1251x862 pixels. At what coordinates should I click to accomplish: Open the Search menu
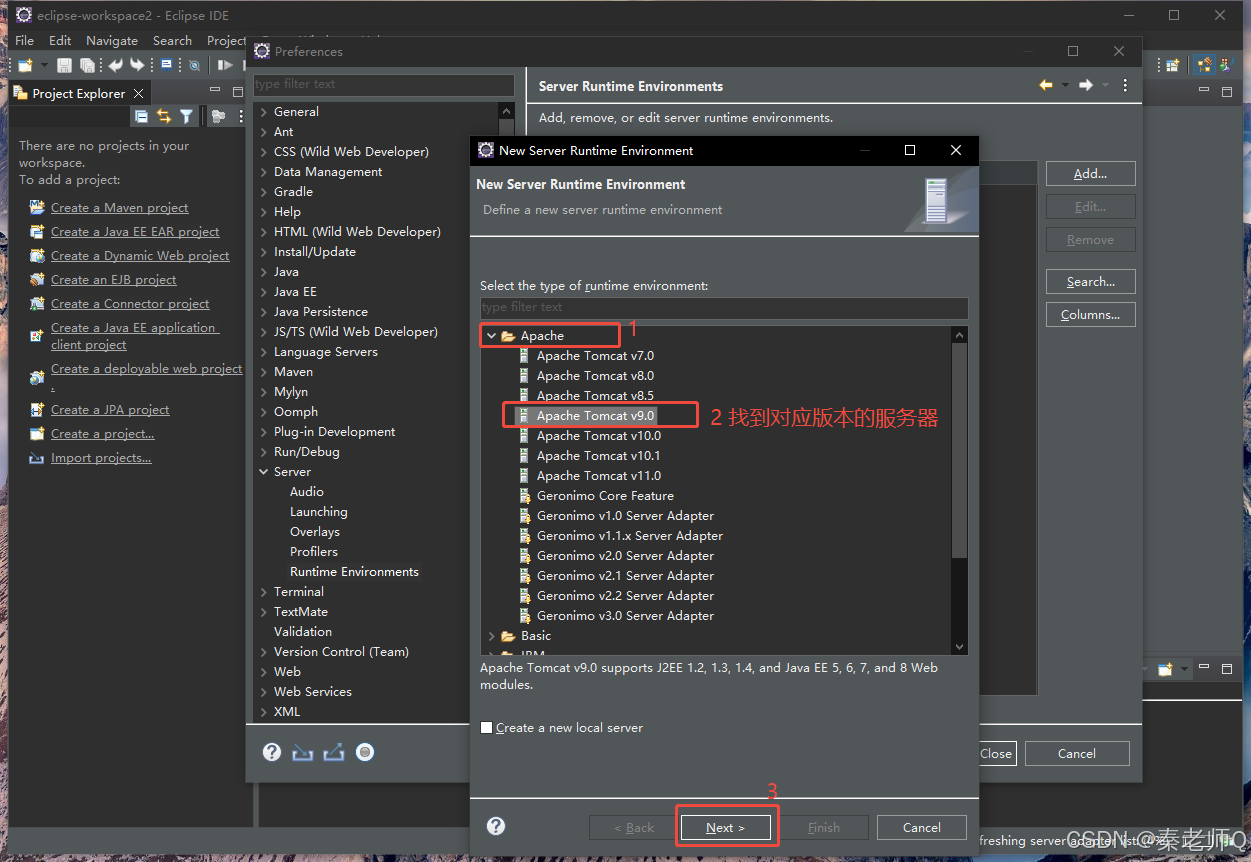point(172,40)
